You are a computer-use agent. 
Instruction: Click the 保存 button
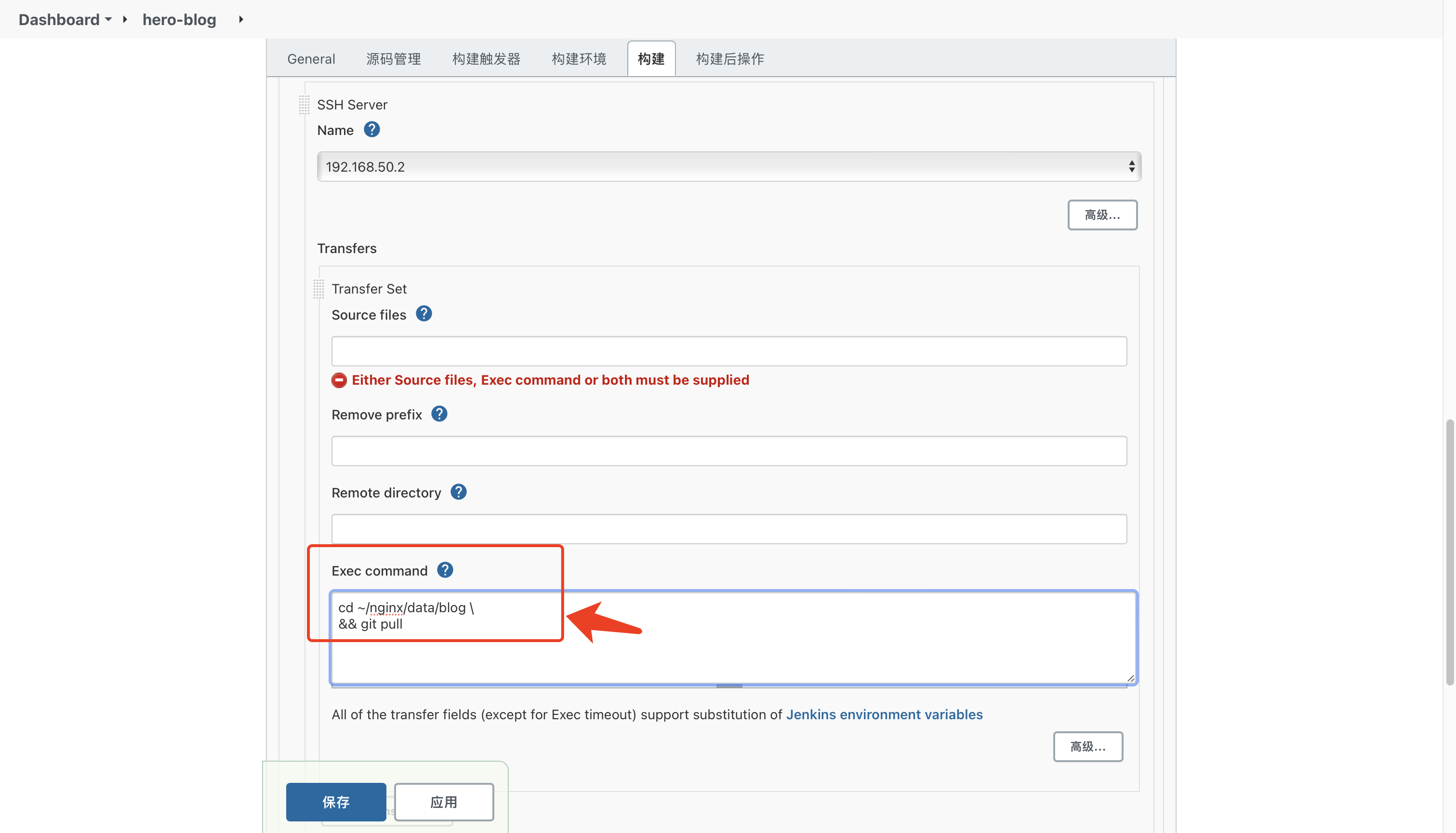(335, 802)
